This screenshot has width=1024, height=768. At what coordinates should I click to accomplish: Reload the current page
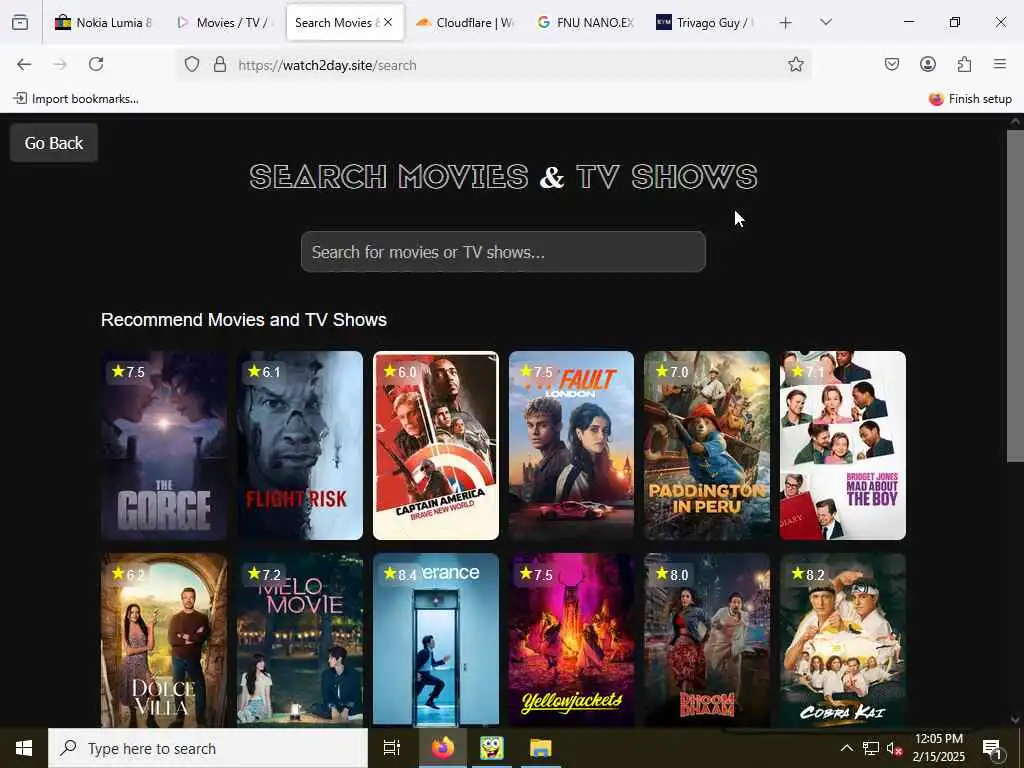point(96,64)
